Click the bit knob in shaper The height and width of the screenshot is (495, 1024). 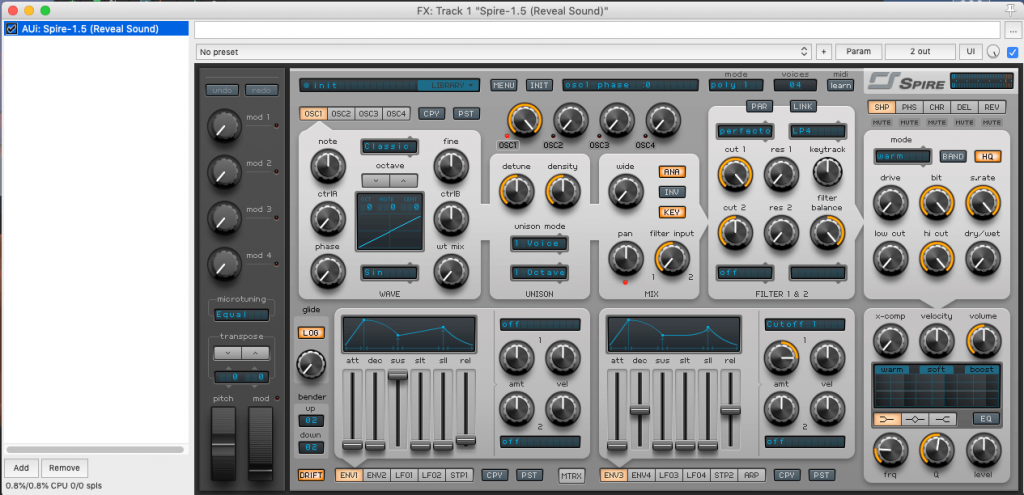[936, 202]
